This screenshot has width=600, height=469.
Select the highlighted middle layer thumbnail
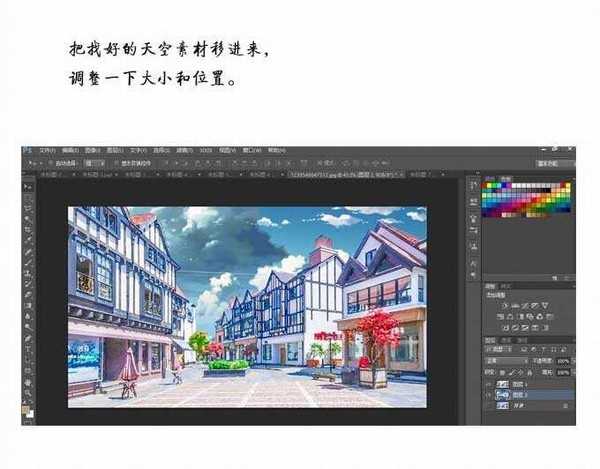501,395
